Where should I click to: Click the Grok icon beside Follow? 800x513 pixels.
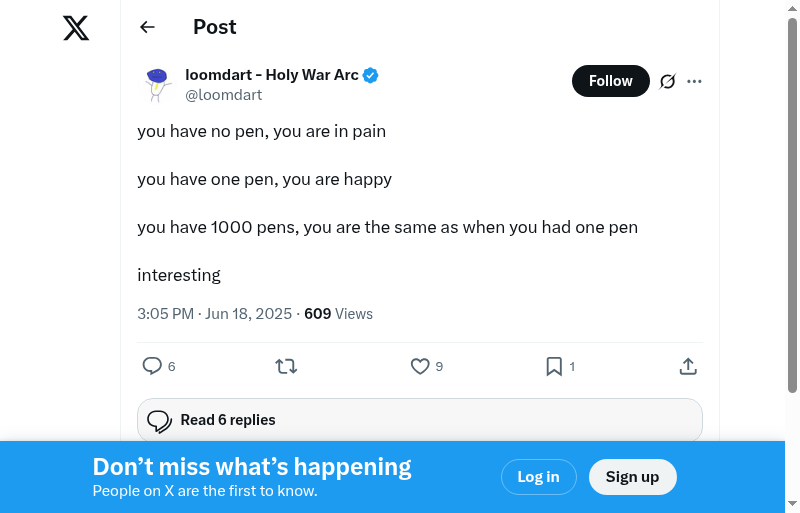(668, 81)
